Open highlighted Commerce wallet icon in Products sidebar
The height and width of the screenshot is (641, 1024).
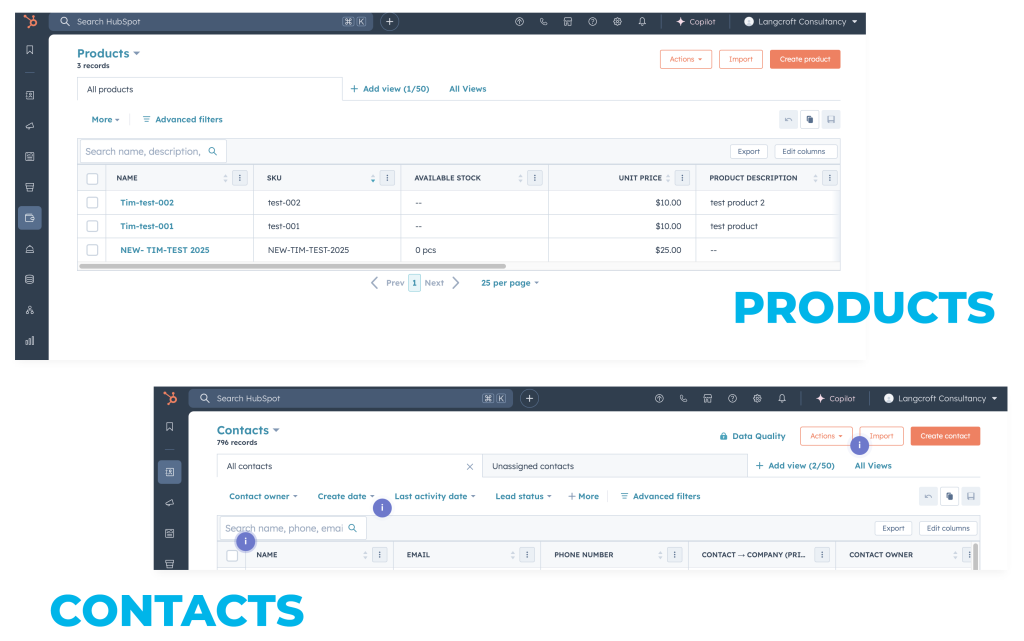(x=30, y=218)
